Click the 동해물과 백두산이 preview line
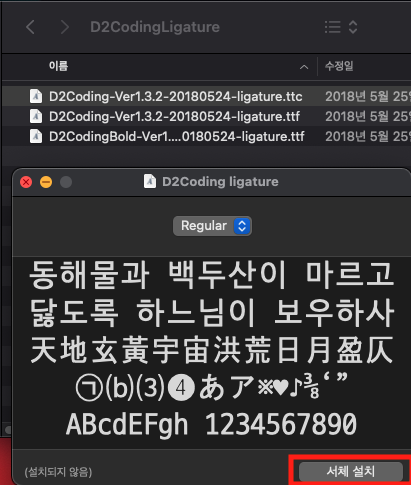Image resolution: width=411 pixels, height=485 pixels. [x=212, y=275]
